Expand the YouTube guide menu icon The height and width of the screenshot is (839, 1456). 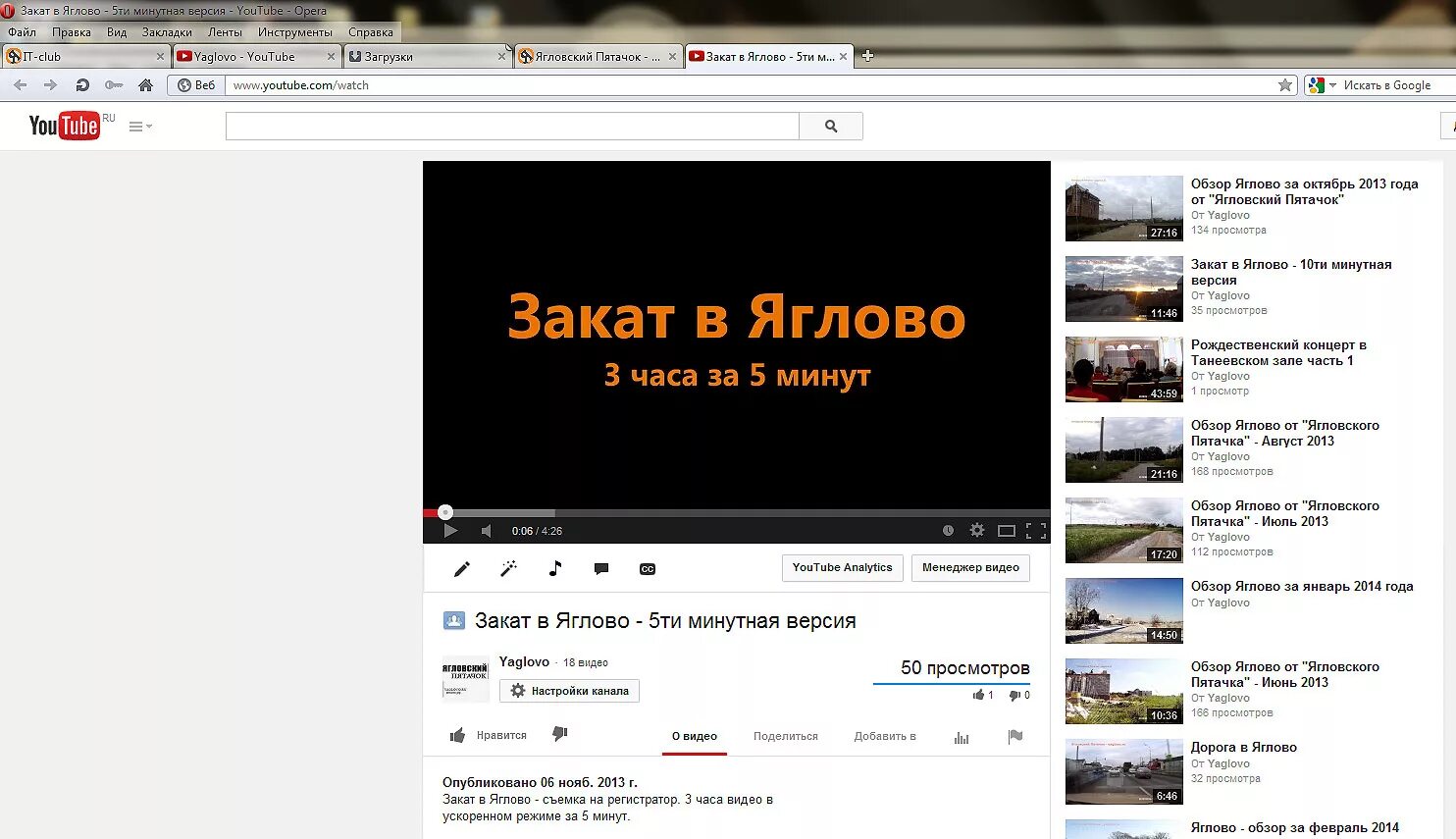click(x=140, y=127)
